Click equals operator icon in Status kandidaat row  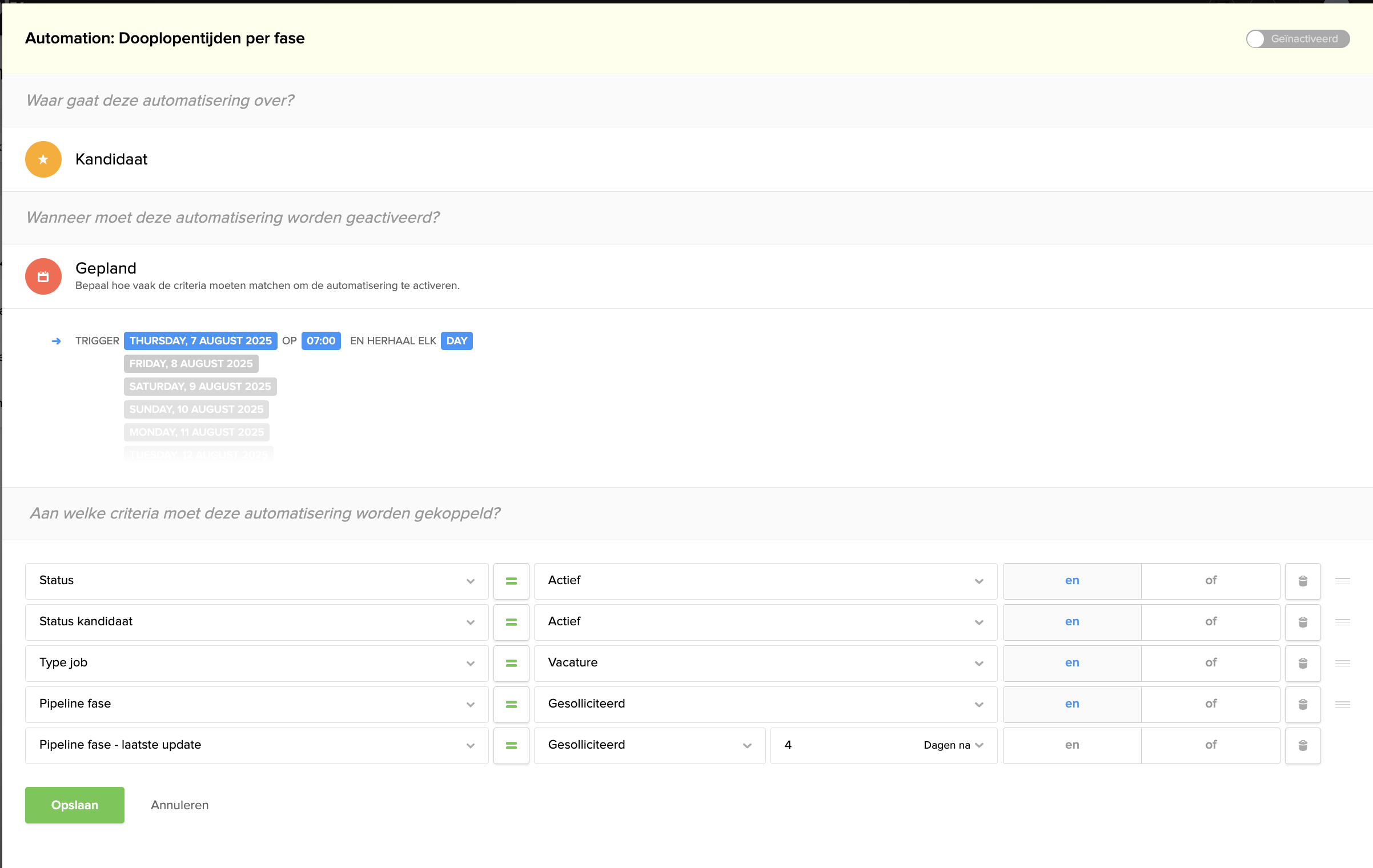pyautogui.click(x=511, y=622)
